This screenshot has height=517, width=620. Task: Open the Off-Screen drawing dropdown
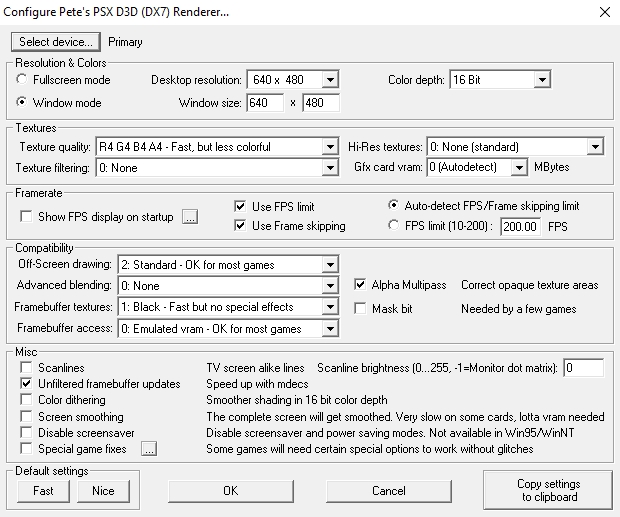(228, 265)
